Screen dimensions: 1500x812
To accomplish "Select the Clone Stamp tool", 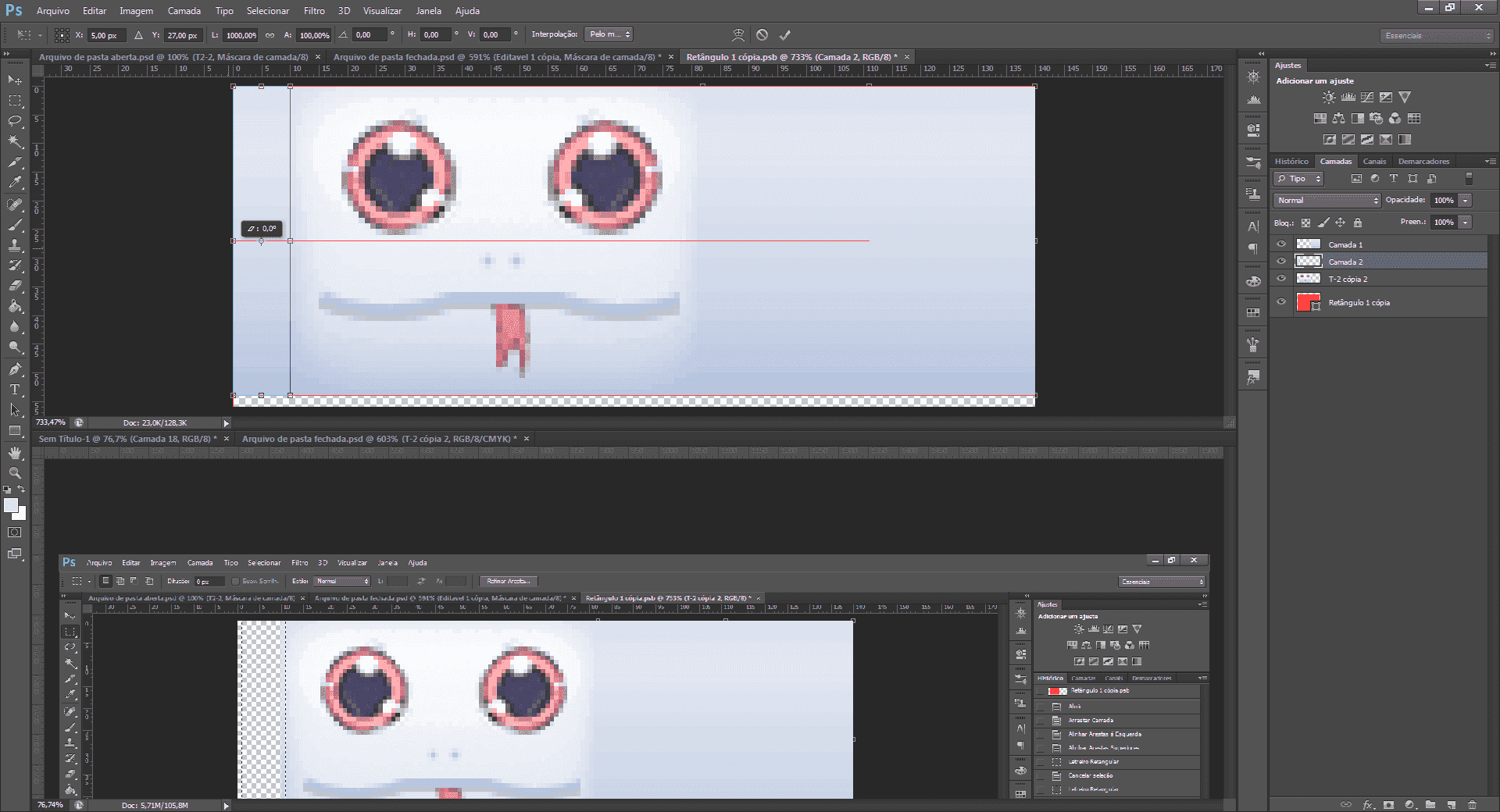I will point(15,245).
